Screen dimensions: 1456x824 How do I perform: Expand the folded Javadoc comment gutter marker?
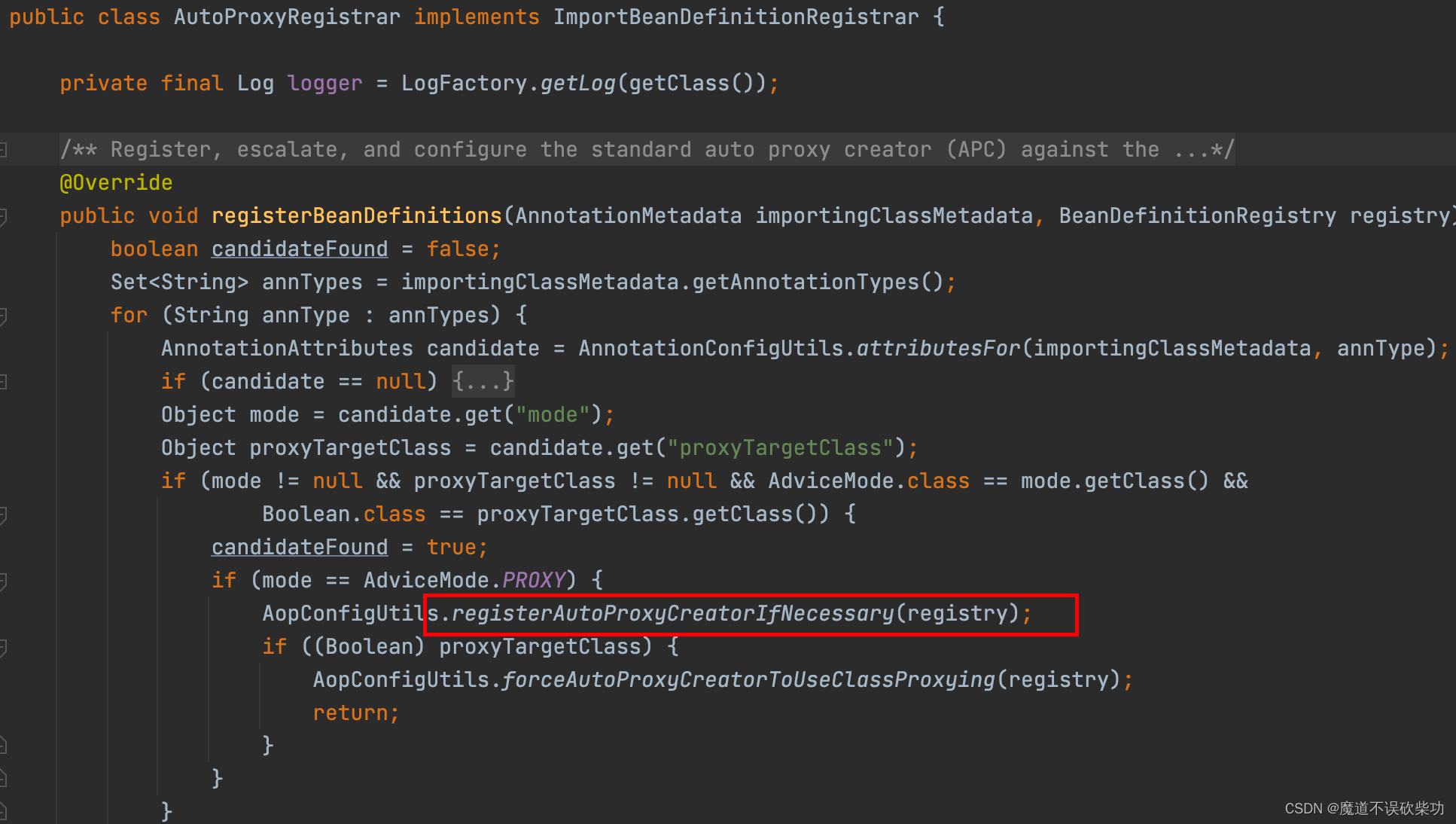(3, 149)
